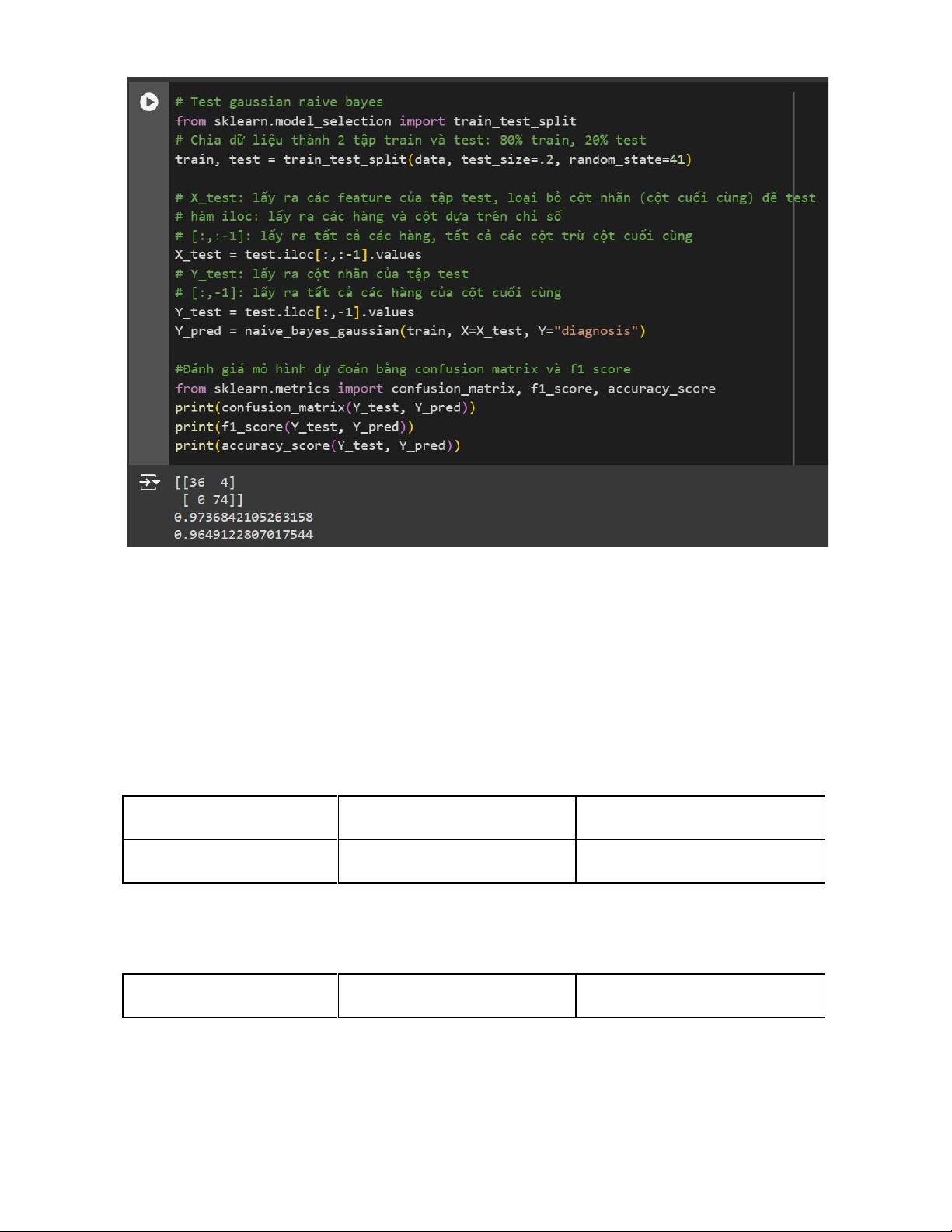Click output row '[[36 4]'
This screenshot has height=1232, width=952.
pos(205,482)
